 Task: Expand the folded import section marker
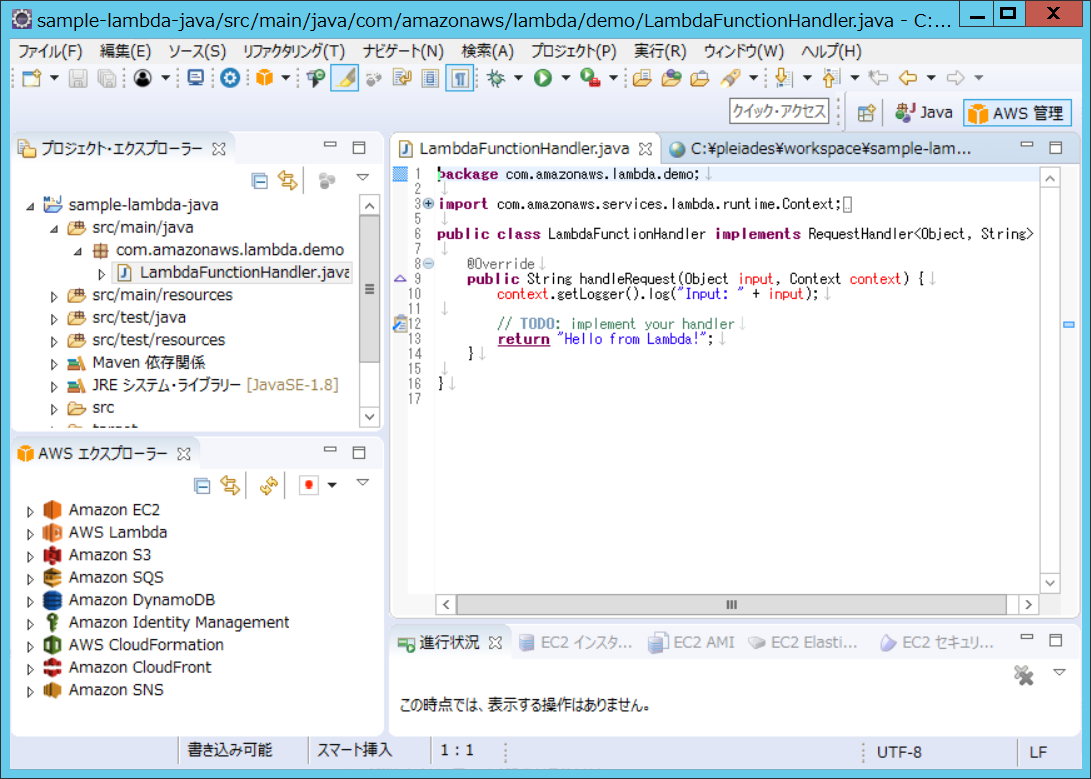point(429,204)
